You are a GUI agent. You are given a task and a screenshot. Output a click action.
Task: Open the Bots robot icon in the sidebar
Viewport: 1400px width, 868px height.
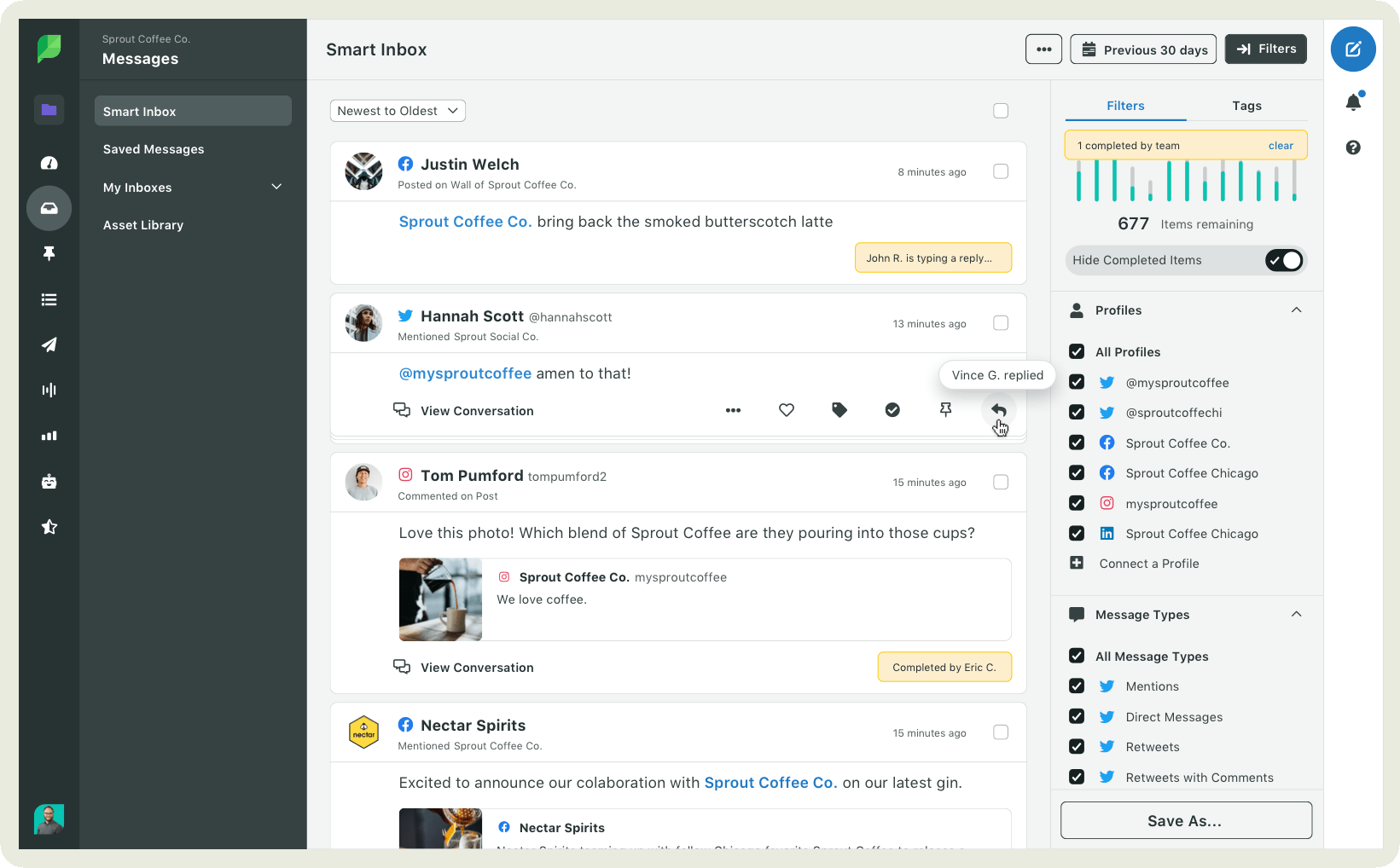[x=49, y=482]
